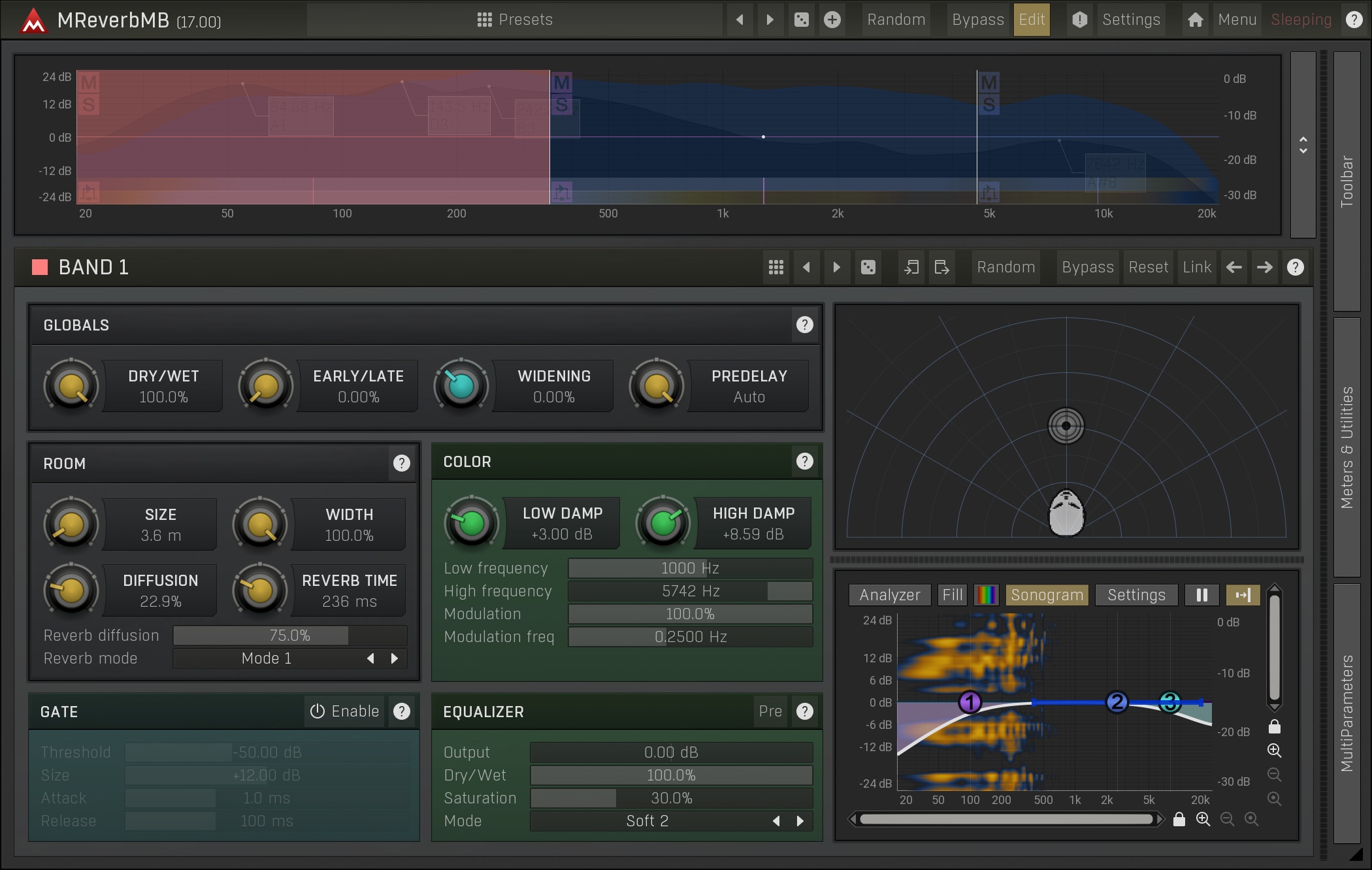Viewport: 1372px width, 870px height.
Task: Select next Reverb mode with right arrow
Action: pyautogui.click(x=394, y=658)
